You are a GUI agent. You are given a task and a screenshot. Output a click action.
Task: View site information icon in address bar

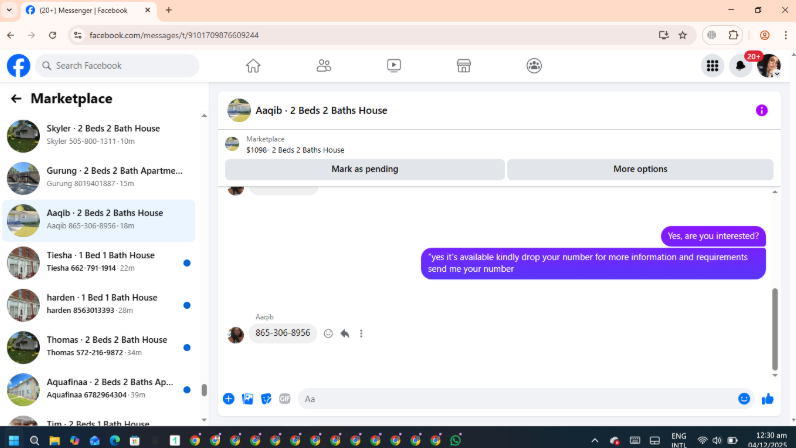tap(78, 35)
